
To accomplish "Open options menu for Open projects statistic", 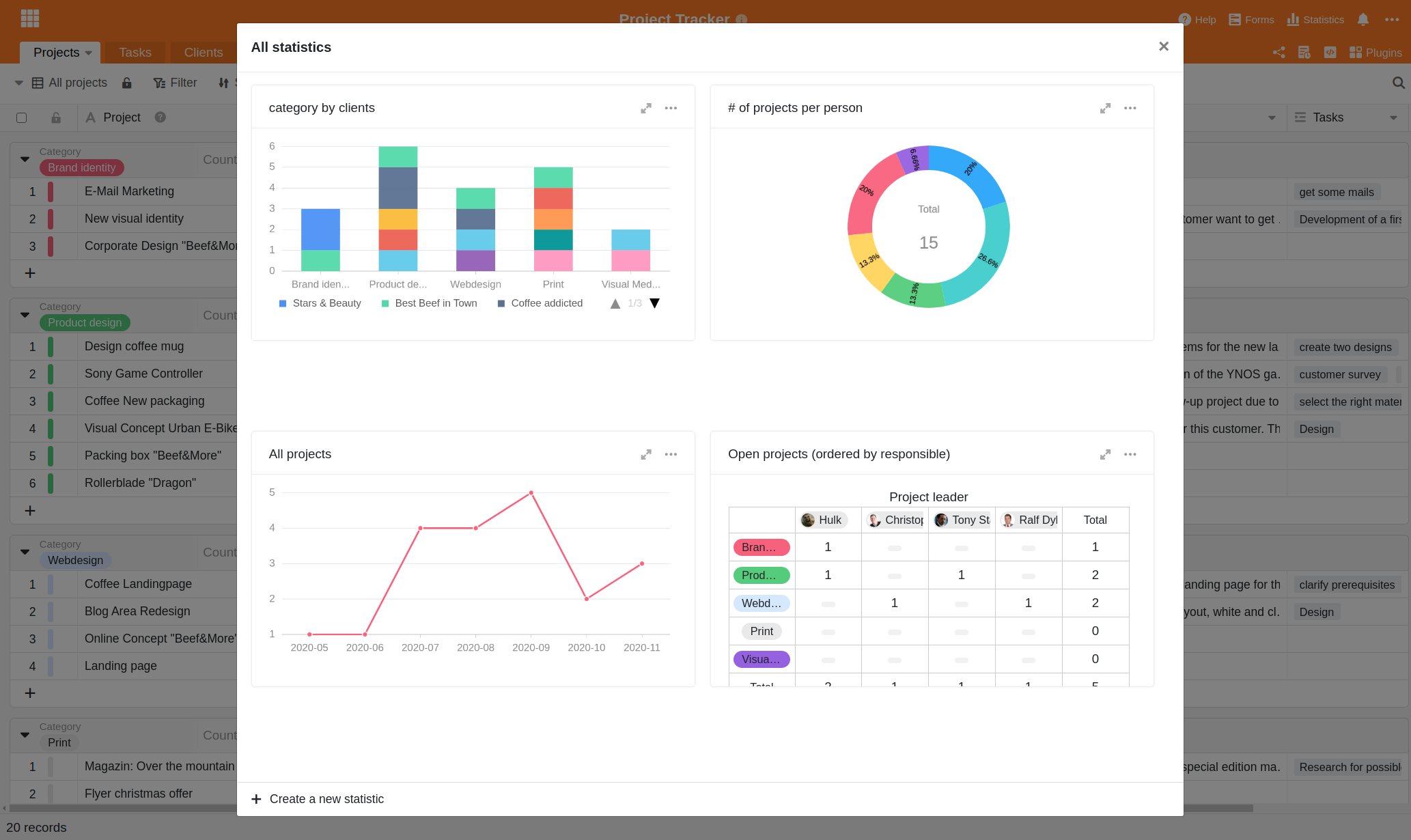I will (x=1130, y=455).
